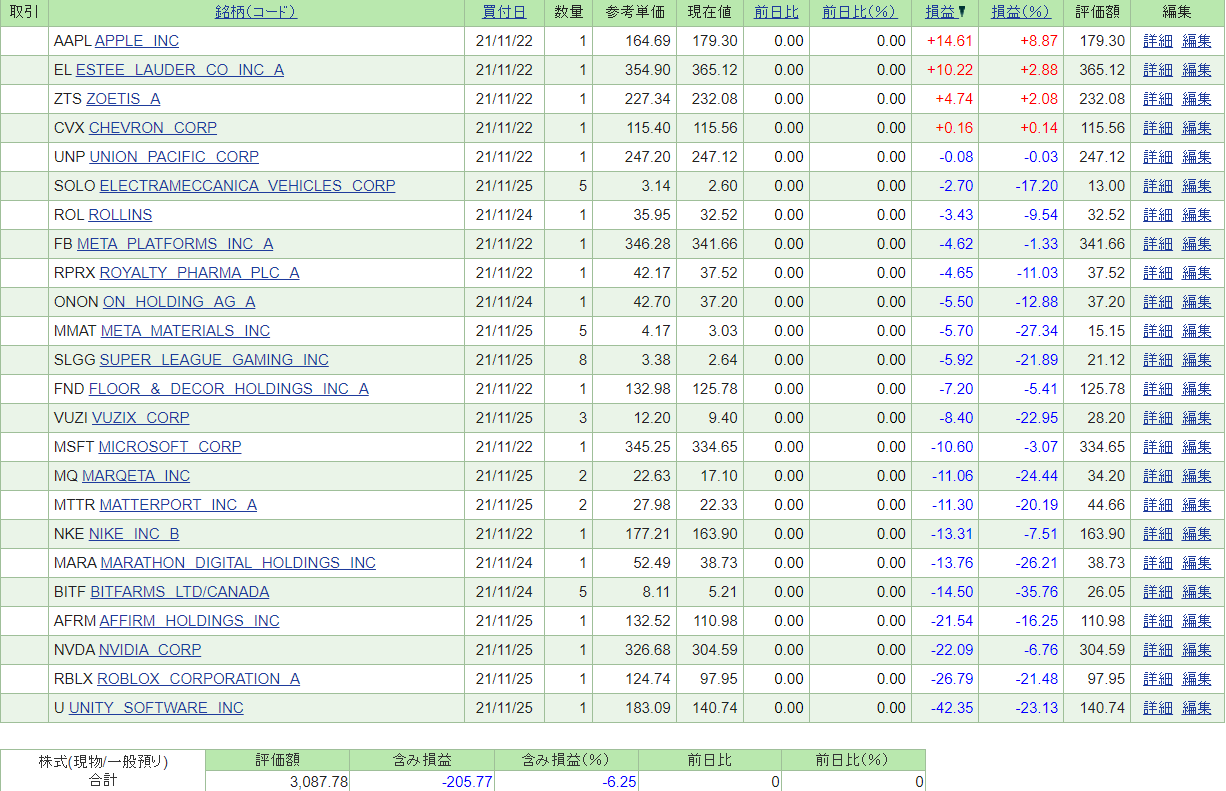Click 編集 in the MARA row

(1197, 563)
